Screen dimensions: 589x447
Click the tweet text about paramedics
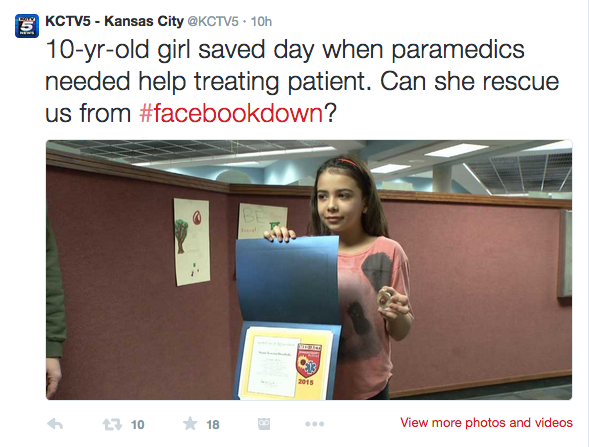[302, 81]
